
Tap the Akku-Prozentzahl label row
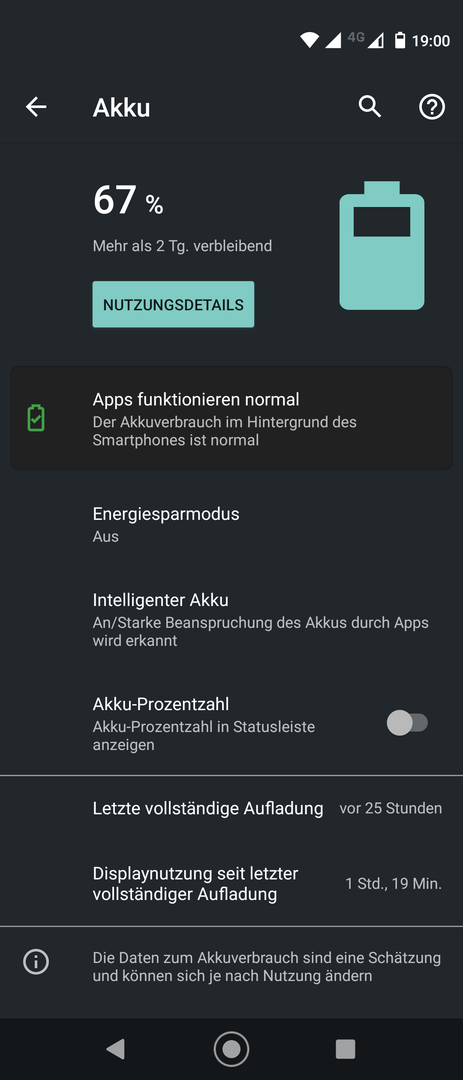pos(232,723)
